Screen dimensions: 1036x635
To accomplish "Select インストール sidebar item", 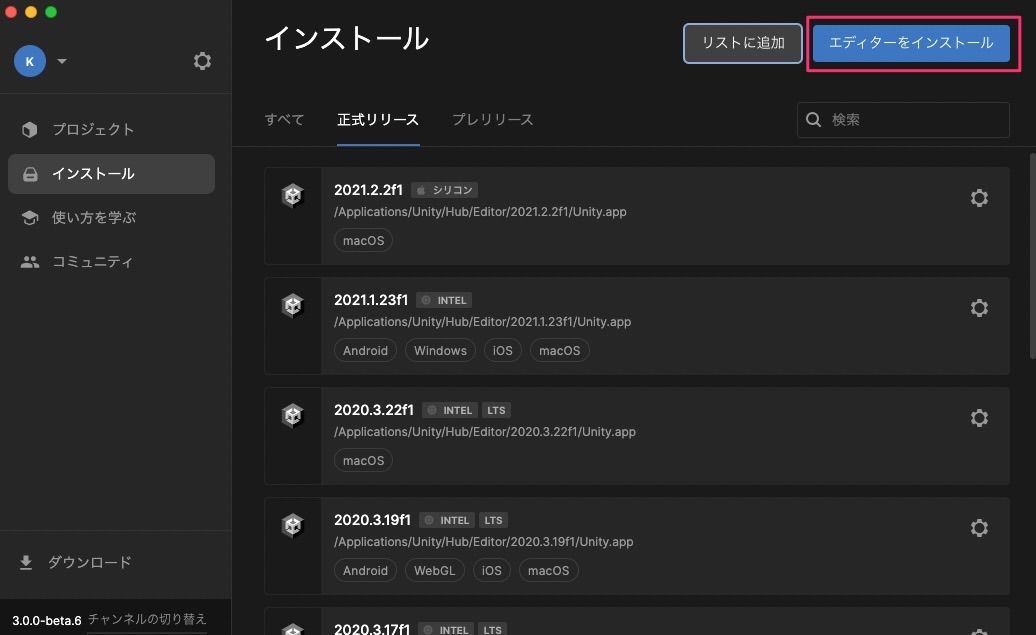I will point(111,174).
